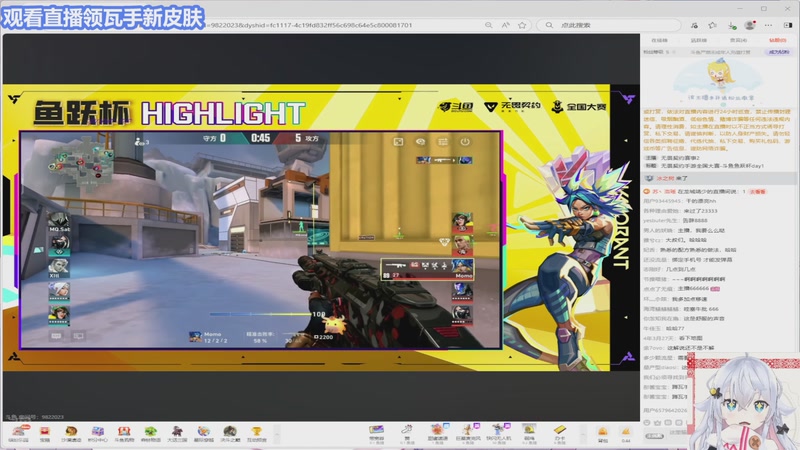This screenshot has width=800, height=450.
Task: Select the XHI player portrait
Action: coord(59,268)
